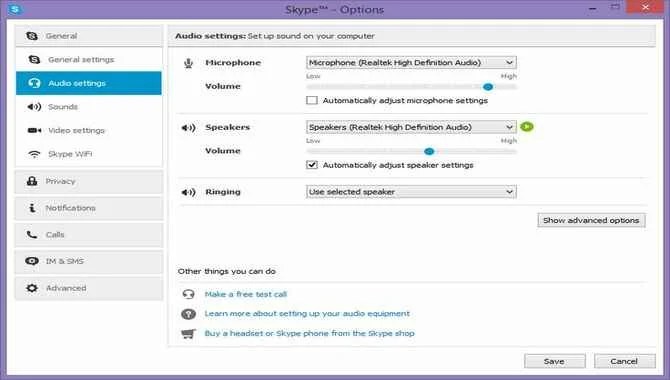Expand the Advanced section
The width and height of the screenshot is (670, 380).
(89, 288)
